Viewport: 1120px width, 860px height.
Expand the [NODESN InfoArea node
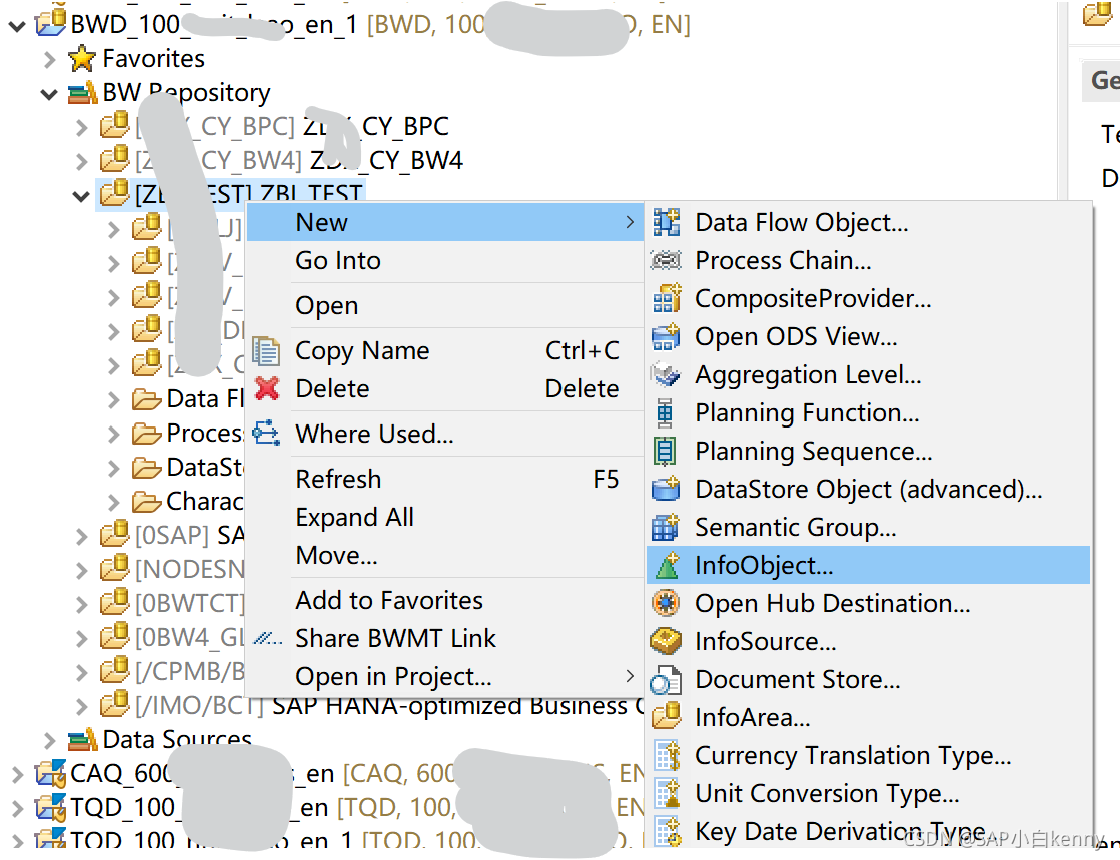click(81, 570)
